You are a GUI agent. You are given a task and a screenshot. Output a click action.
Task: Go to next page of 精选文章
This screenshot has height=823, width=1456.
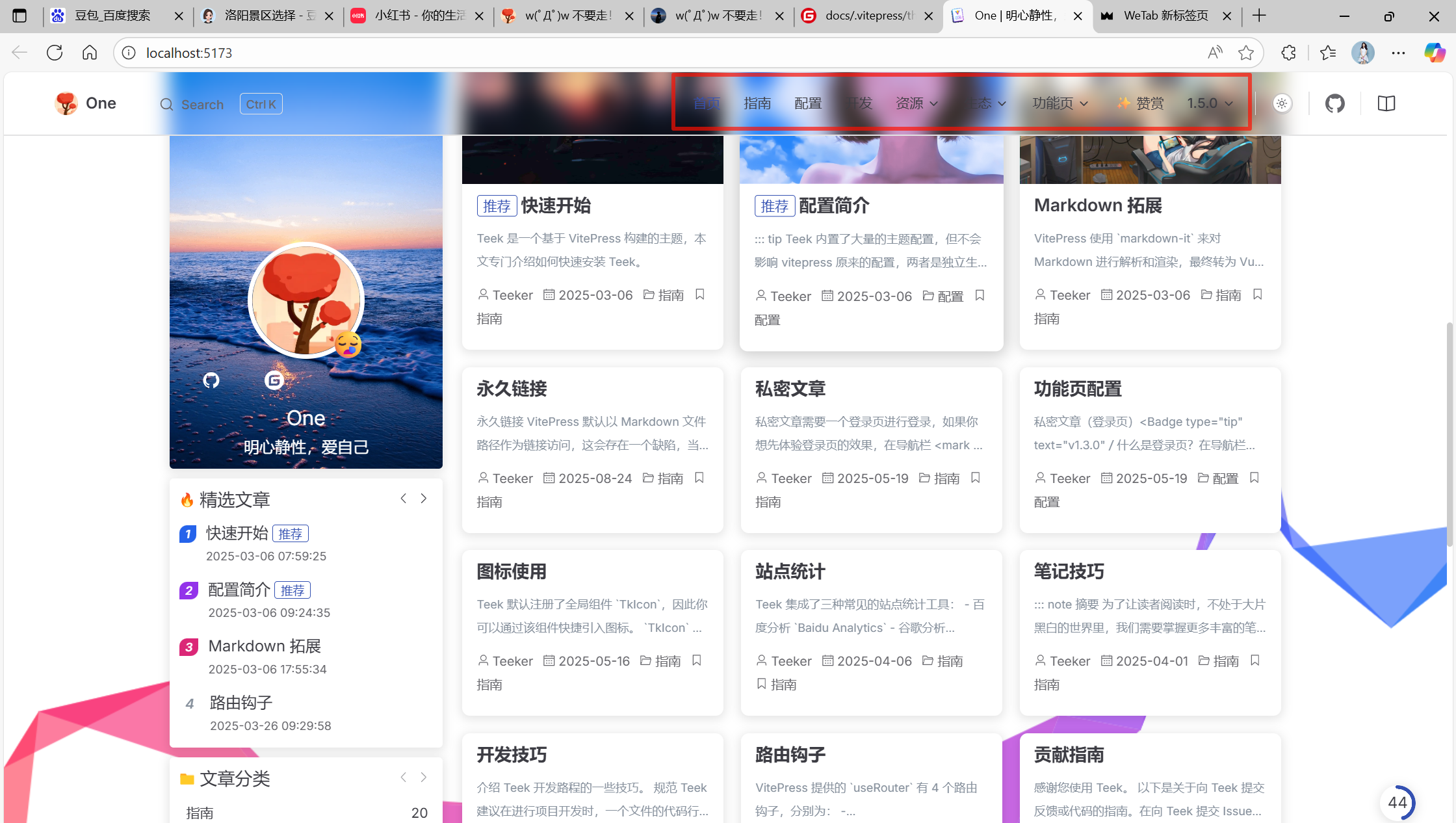(424, 499)
